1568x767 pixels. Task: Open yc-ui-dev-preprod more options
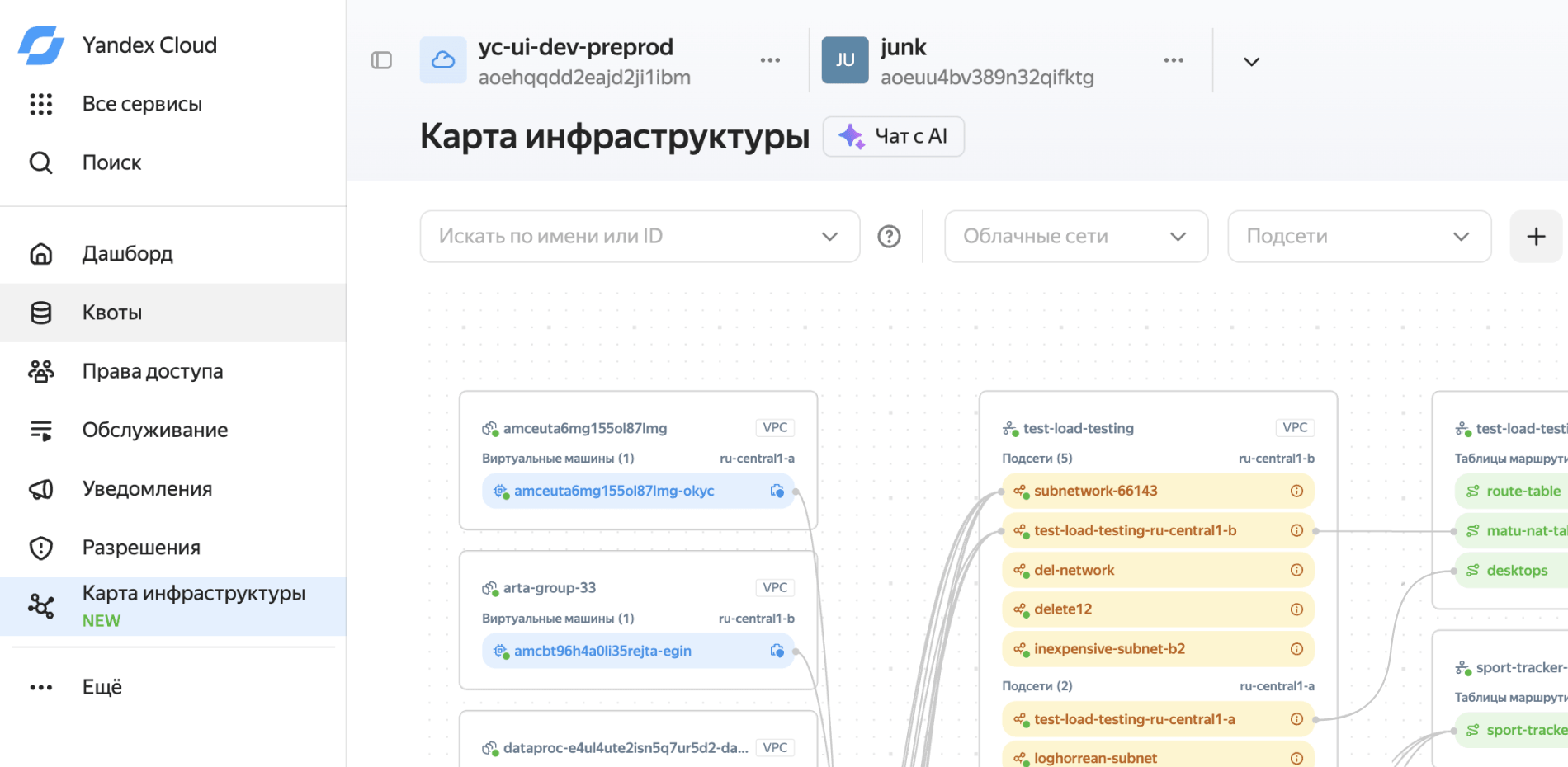(x=770, y=60)
